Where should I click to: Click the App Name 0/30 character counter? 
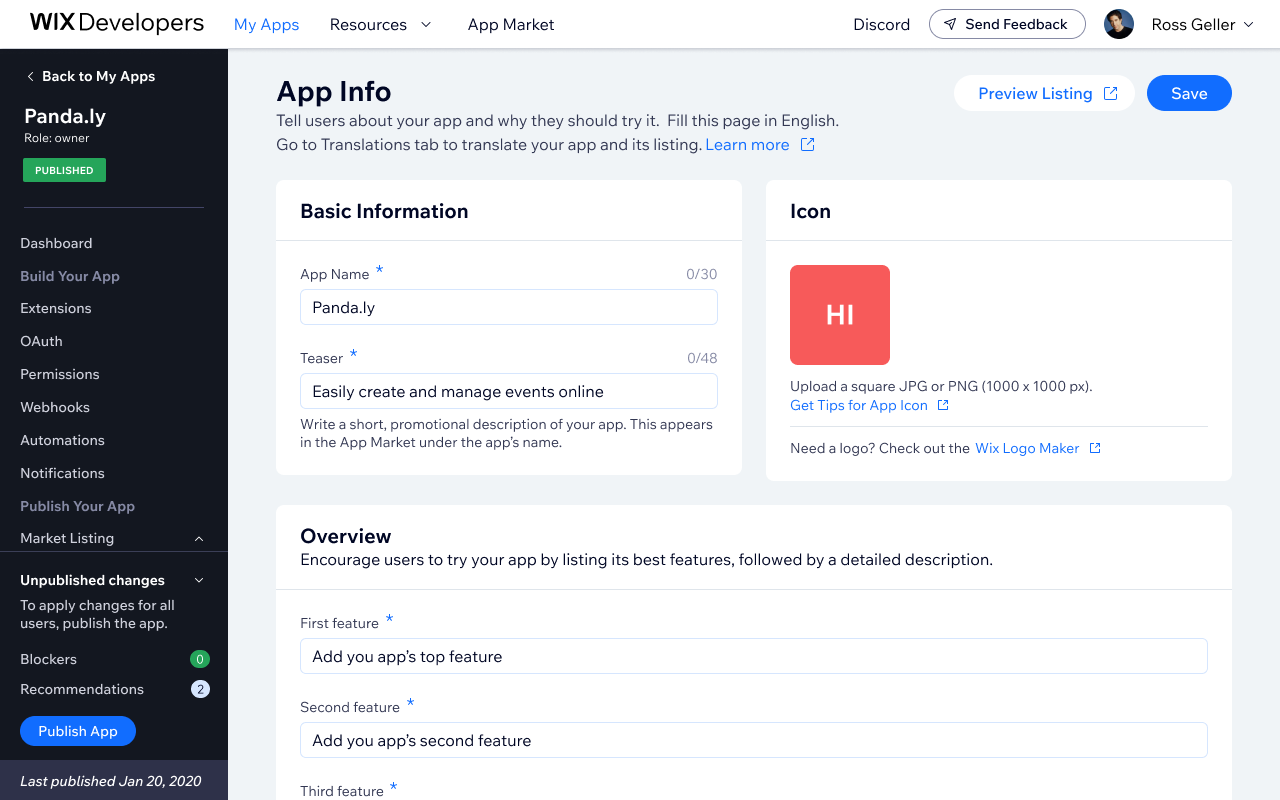[x=701, y=274]
